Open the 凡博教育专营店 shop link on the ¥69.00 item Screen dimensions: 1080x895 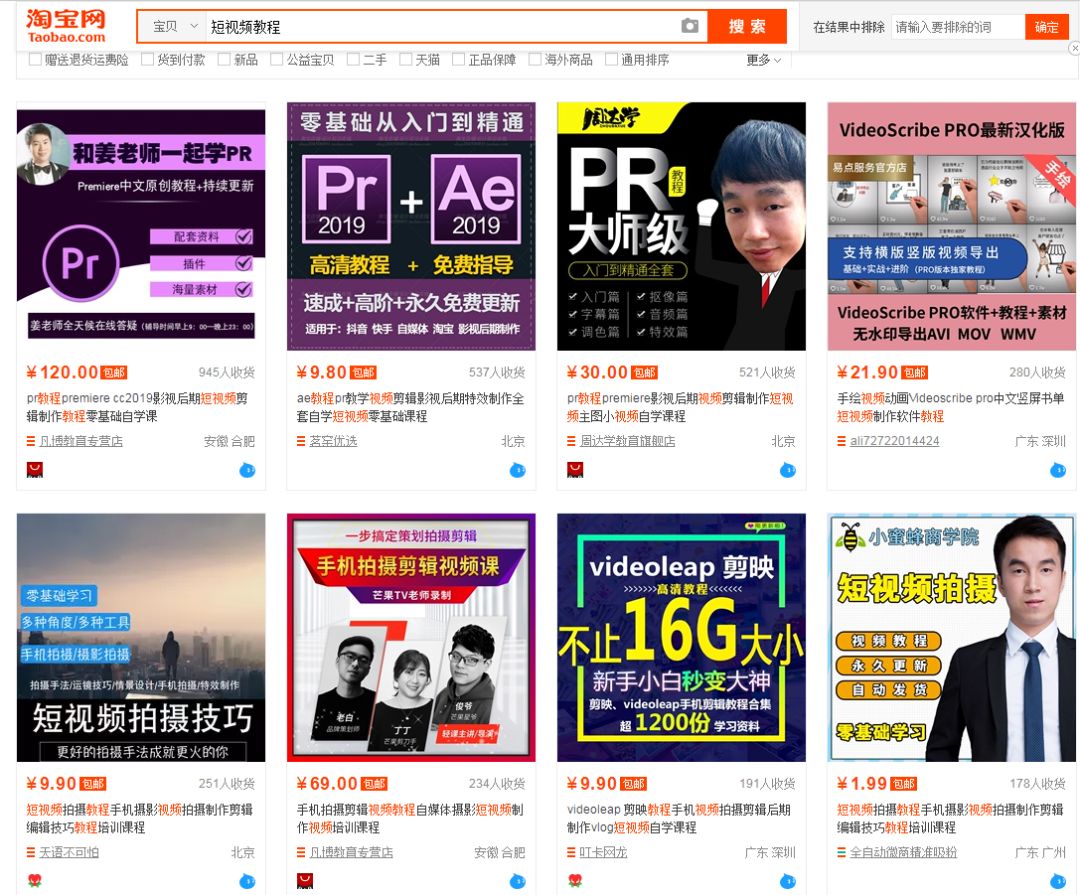(x=351, y=852)
